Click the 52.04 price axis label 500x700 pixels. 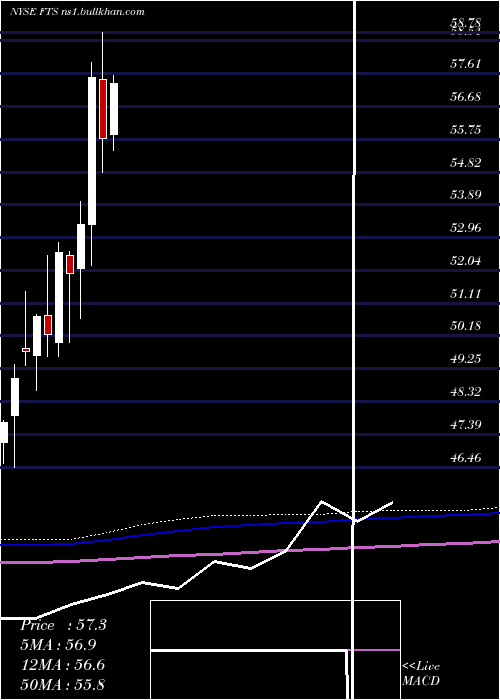click(x=465, y=261)
